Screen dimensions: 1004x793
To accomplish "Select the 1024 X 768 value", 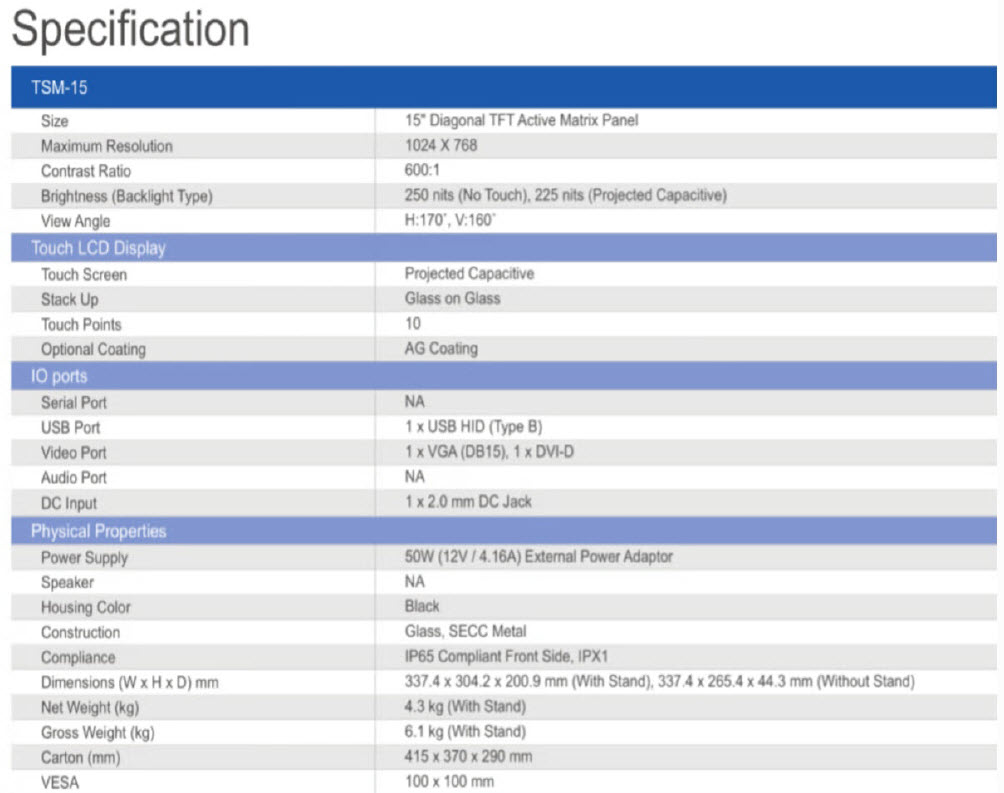I will (441, 145).
